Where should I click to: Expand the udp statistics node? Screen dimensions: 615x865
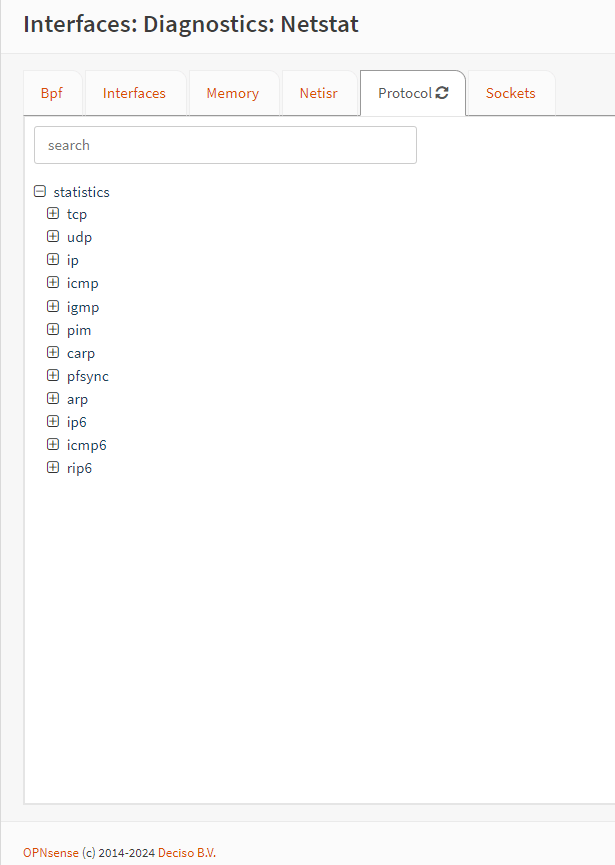coord(53,237)
